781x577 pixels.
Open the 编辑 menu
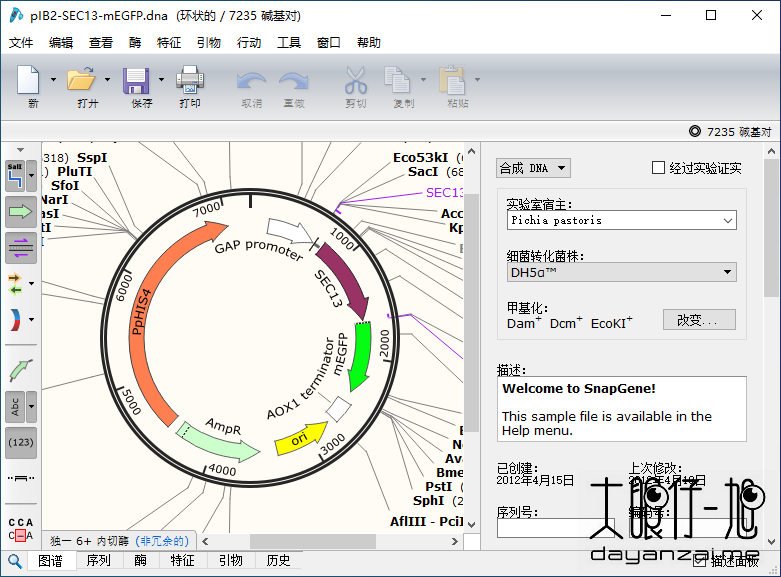(61, 43)
